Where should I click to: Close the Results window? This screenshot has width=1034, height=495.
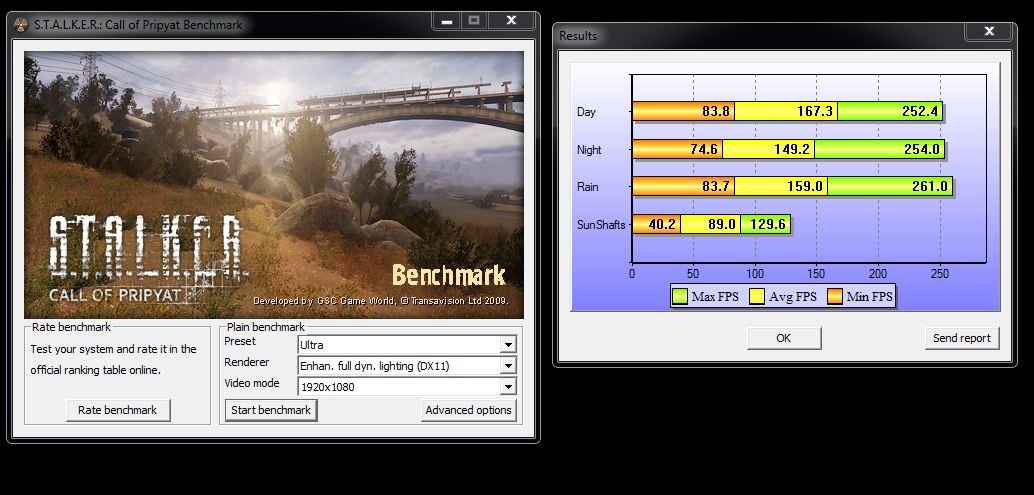tap(989, 31)
